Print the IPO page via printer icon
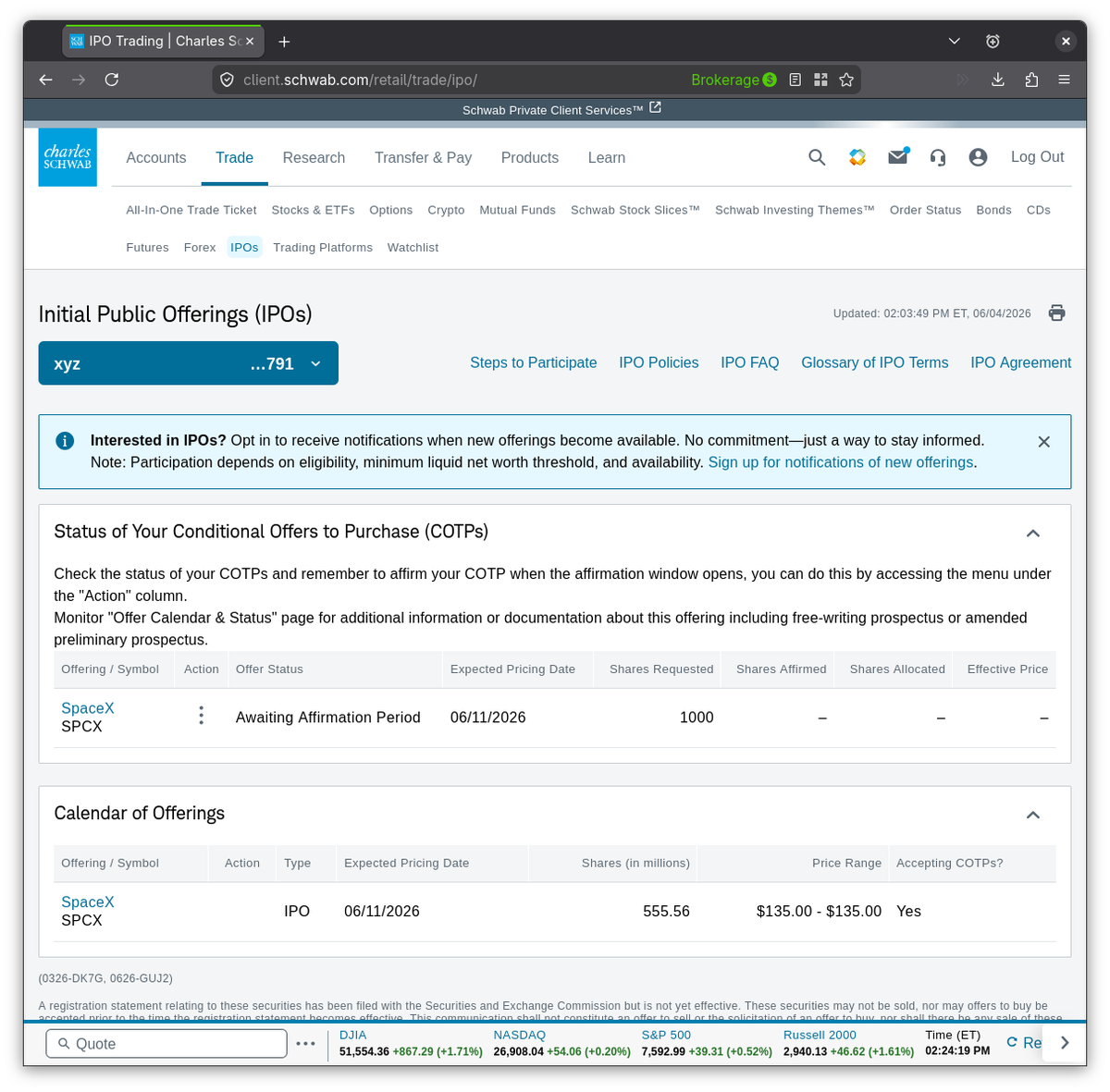Image resolution: width=1110 pixels, height=1092 pixels. coord(1057,313)
